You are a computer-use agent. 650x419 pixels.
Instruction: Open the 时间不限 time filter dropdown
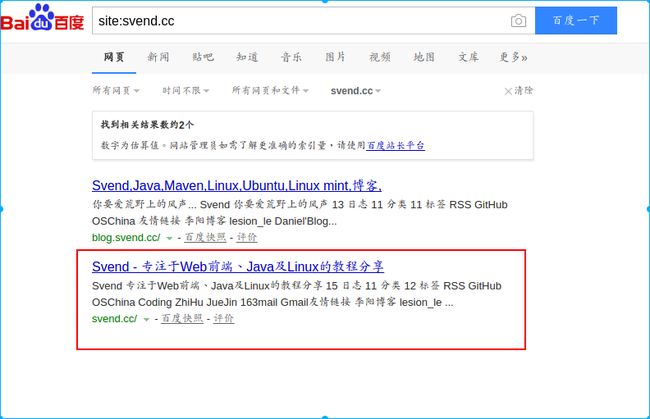186,90
